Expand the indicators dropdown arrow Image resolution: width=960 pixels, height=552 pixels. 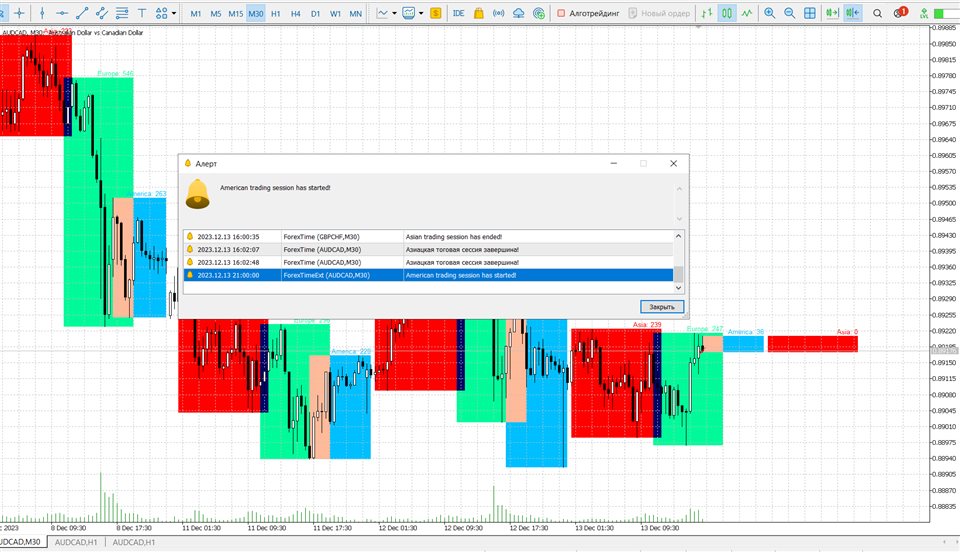coord(421,13)
